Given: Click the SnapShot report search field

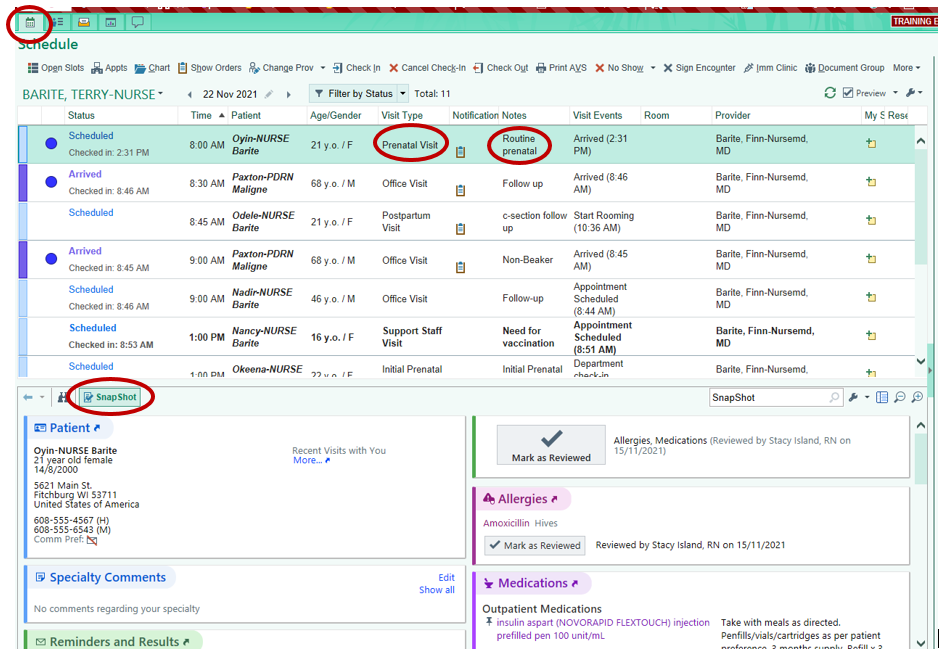Looking at the screenshot, I should click(x=776, y=397).
